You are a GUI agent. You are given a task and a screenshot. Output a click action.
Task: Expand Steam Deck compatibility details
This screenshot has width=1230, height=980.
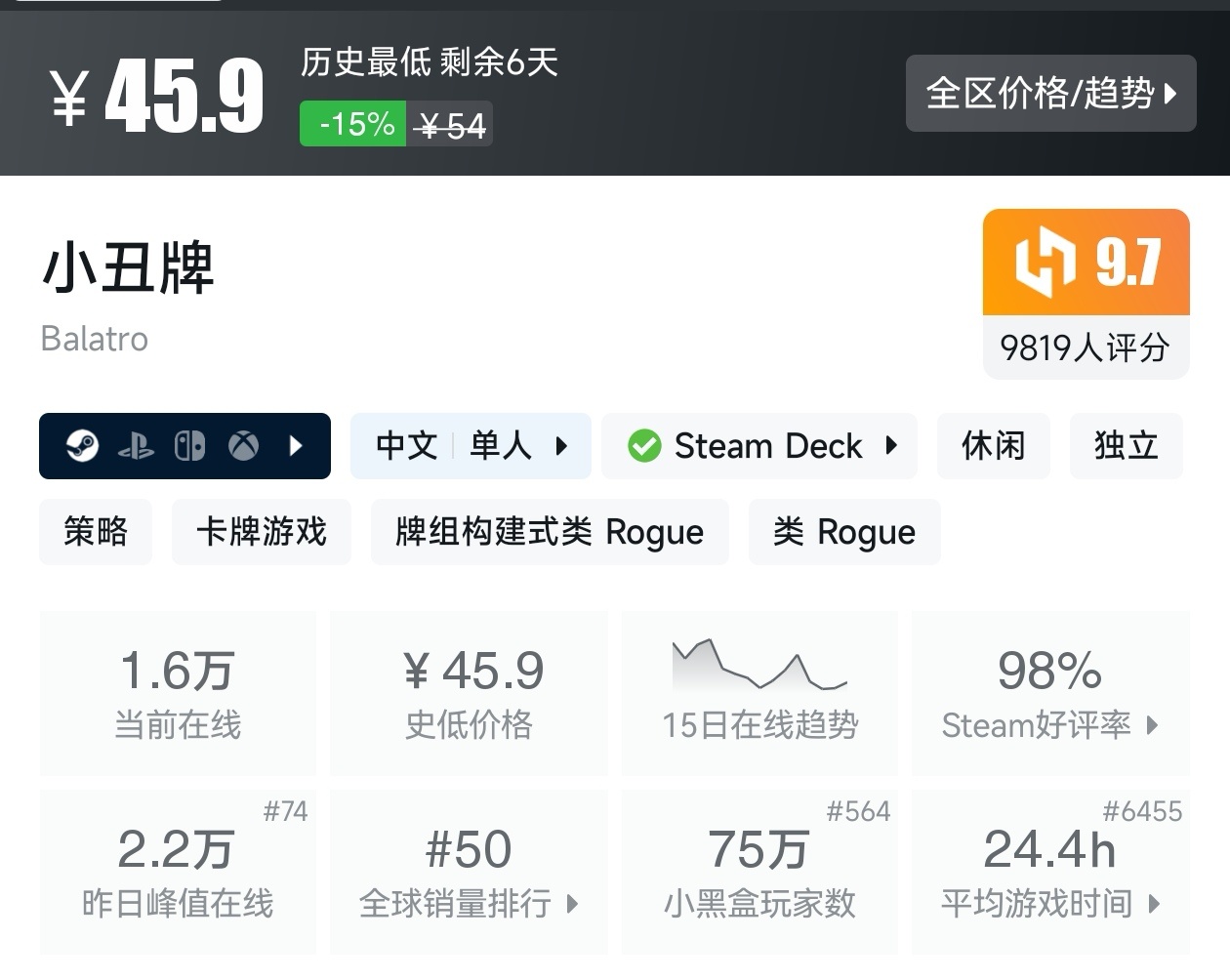pos(891,446)
